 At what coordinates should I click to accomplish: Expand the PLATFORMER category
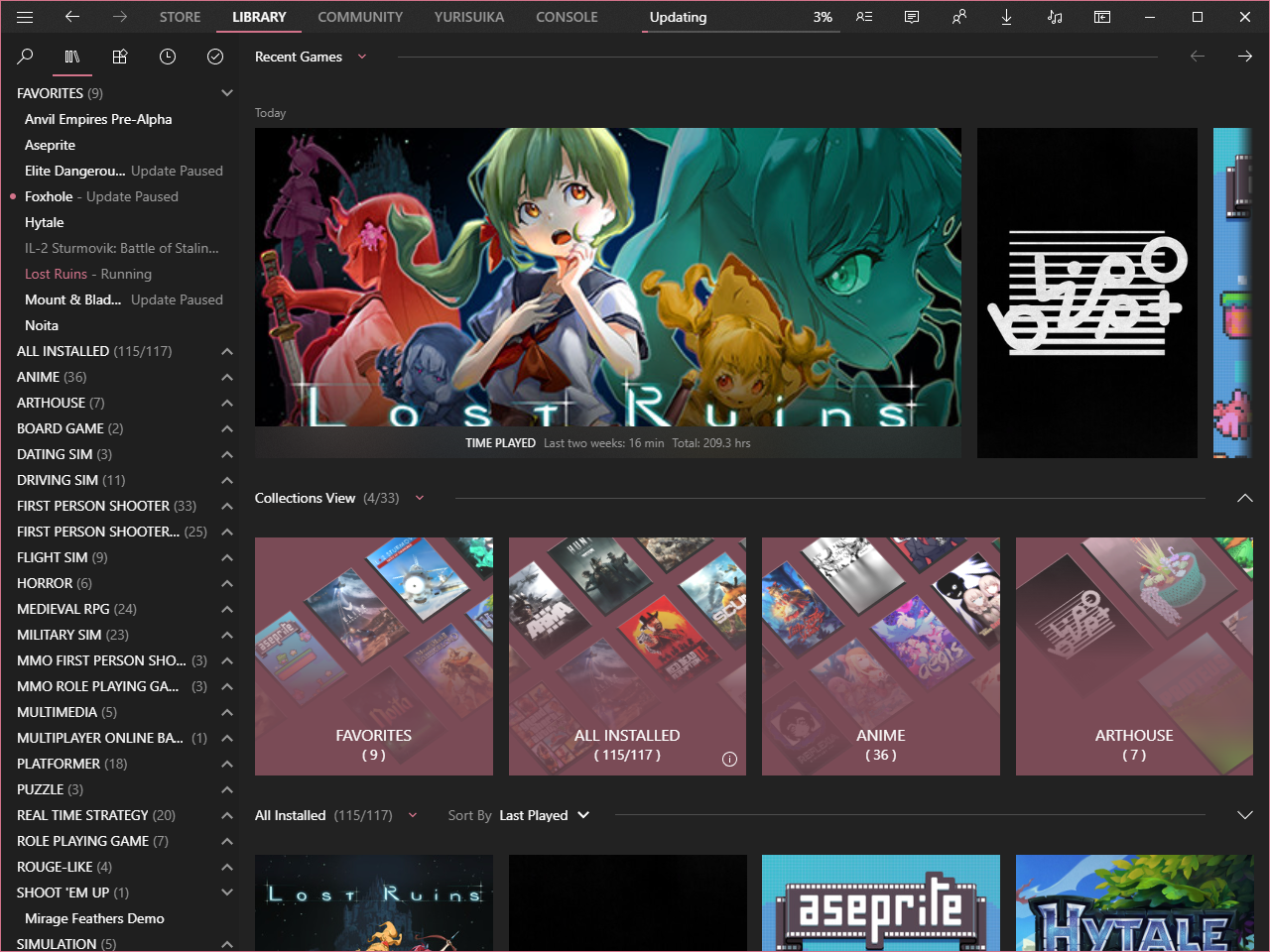coord(227,764)
